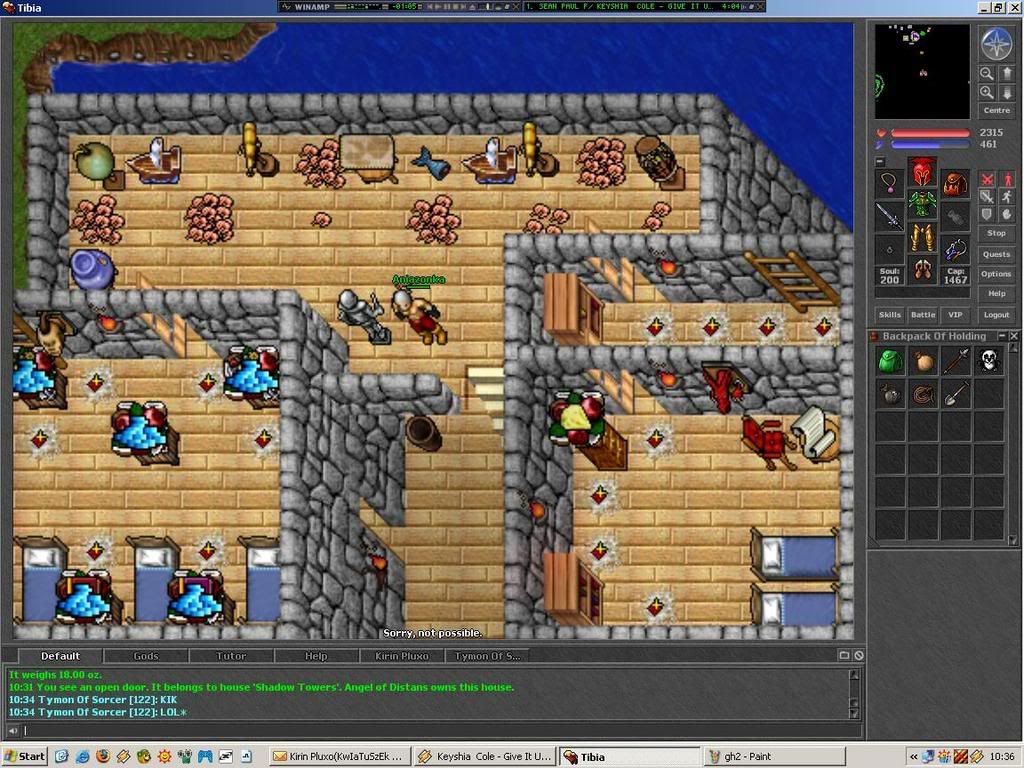The image size is (1024, 768).
Task: Switch to the Default chat tab
Action: (60, 656)
